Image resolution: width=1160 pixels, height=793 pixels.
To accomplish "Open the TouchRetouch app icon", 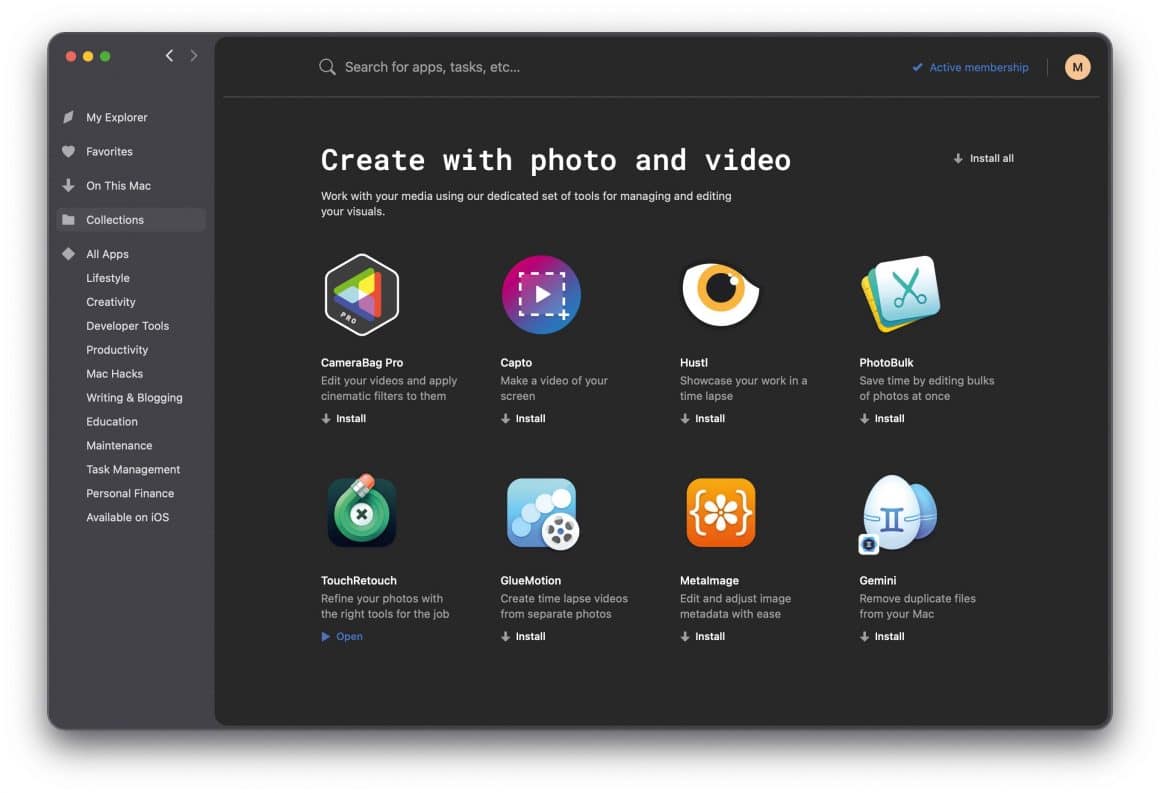I will pos(361,512).
